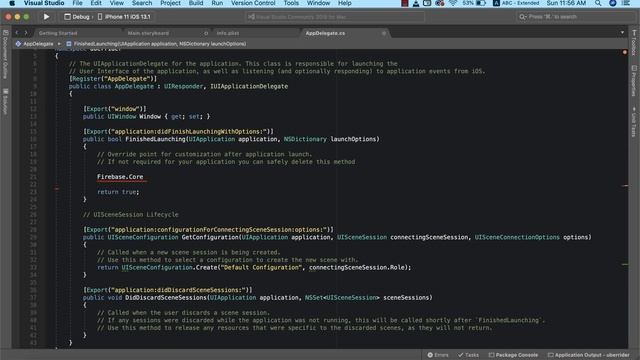640x360 pixels.
Task: Click the Export("window") attribute
Action: click(115, 109)
